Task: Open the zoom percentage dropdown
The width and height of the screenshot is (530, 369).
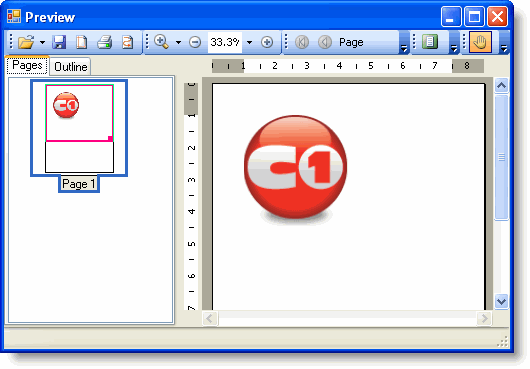Action: click(x=249, y=43)
